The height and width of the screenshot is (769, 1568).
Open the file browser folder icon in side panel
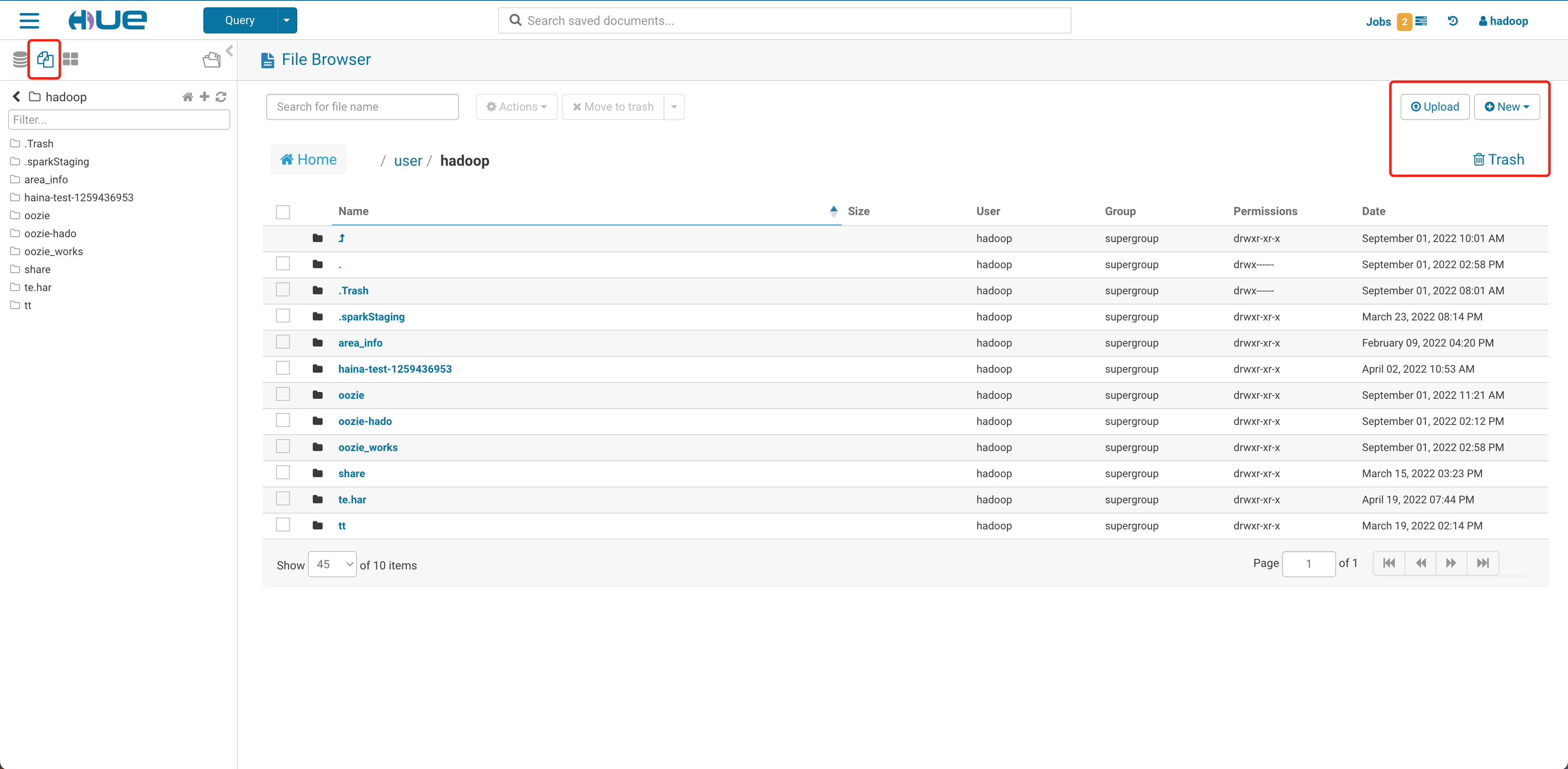[211, 60]
